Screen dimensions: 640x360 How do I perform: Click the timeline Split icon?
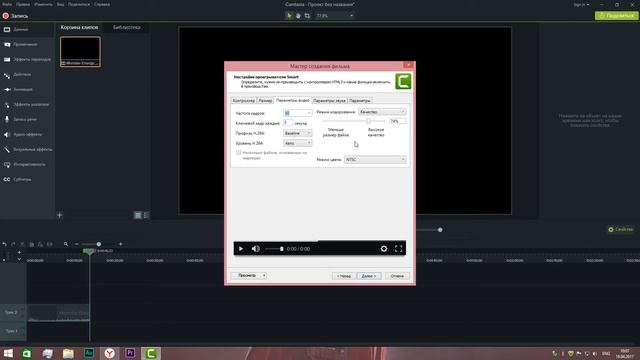[49, 244]
